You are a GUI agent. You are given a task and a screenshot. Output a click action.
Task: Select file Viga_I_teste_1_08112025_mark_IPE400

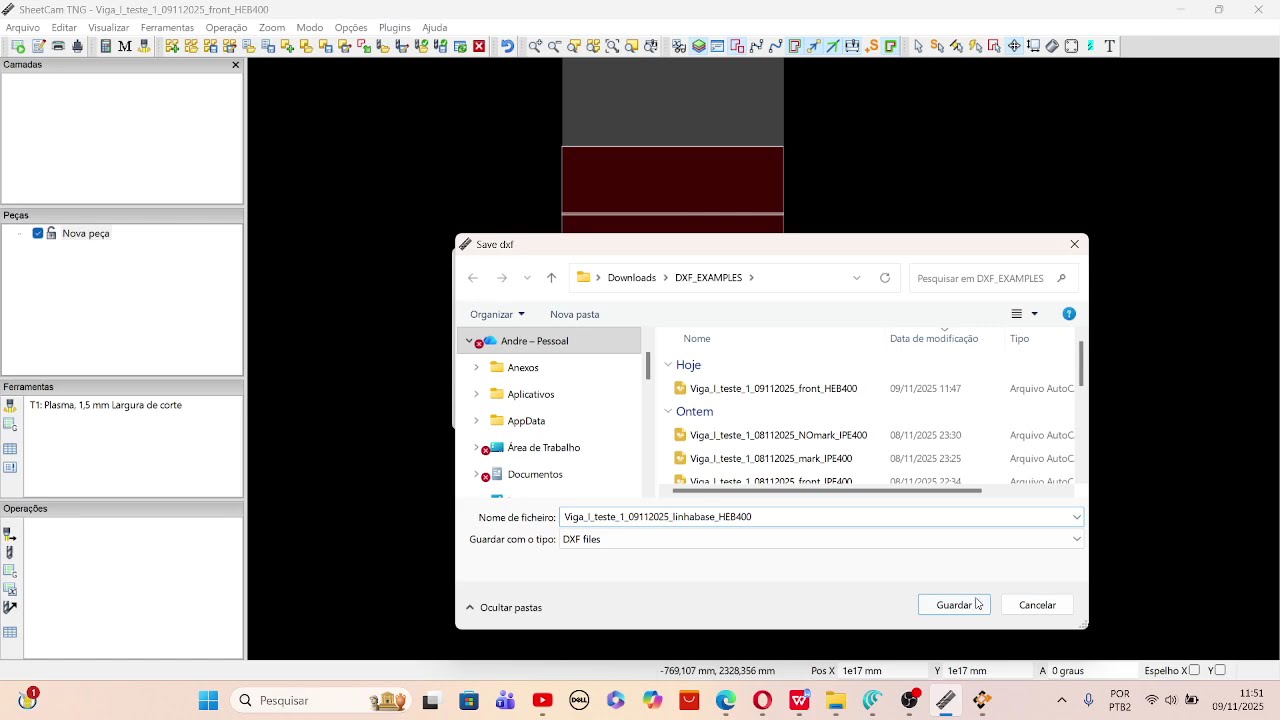tap(771, 459)
